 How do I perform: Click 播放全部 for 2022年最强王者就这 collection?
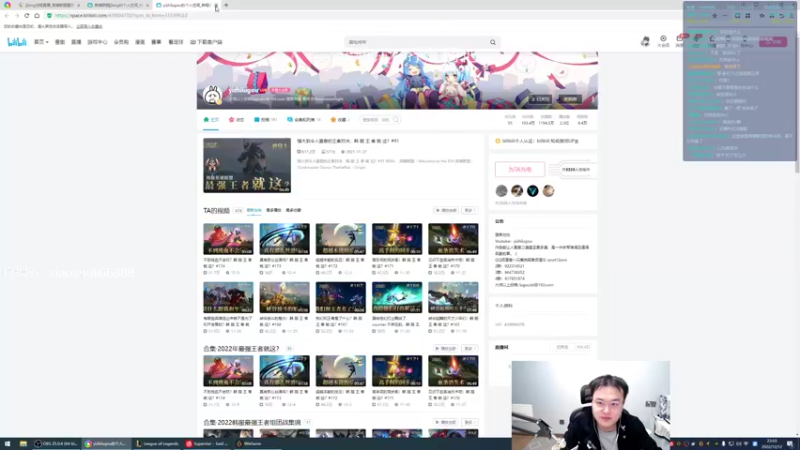click(x=446, y=348)
